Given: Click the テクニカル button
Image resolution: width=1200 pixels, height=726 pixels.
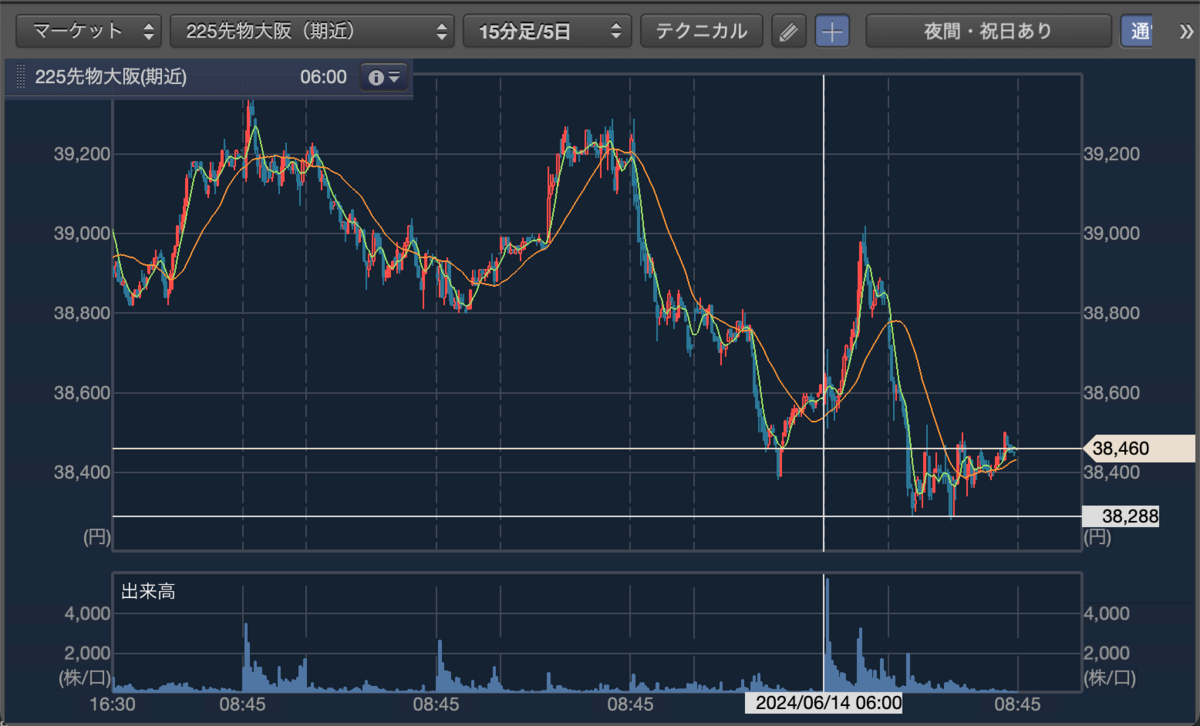Looking at the screenshot, I should tap(701, 31).
